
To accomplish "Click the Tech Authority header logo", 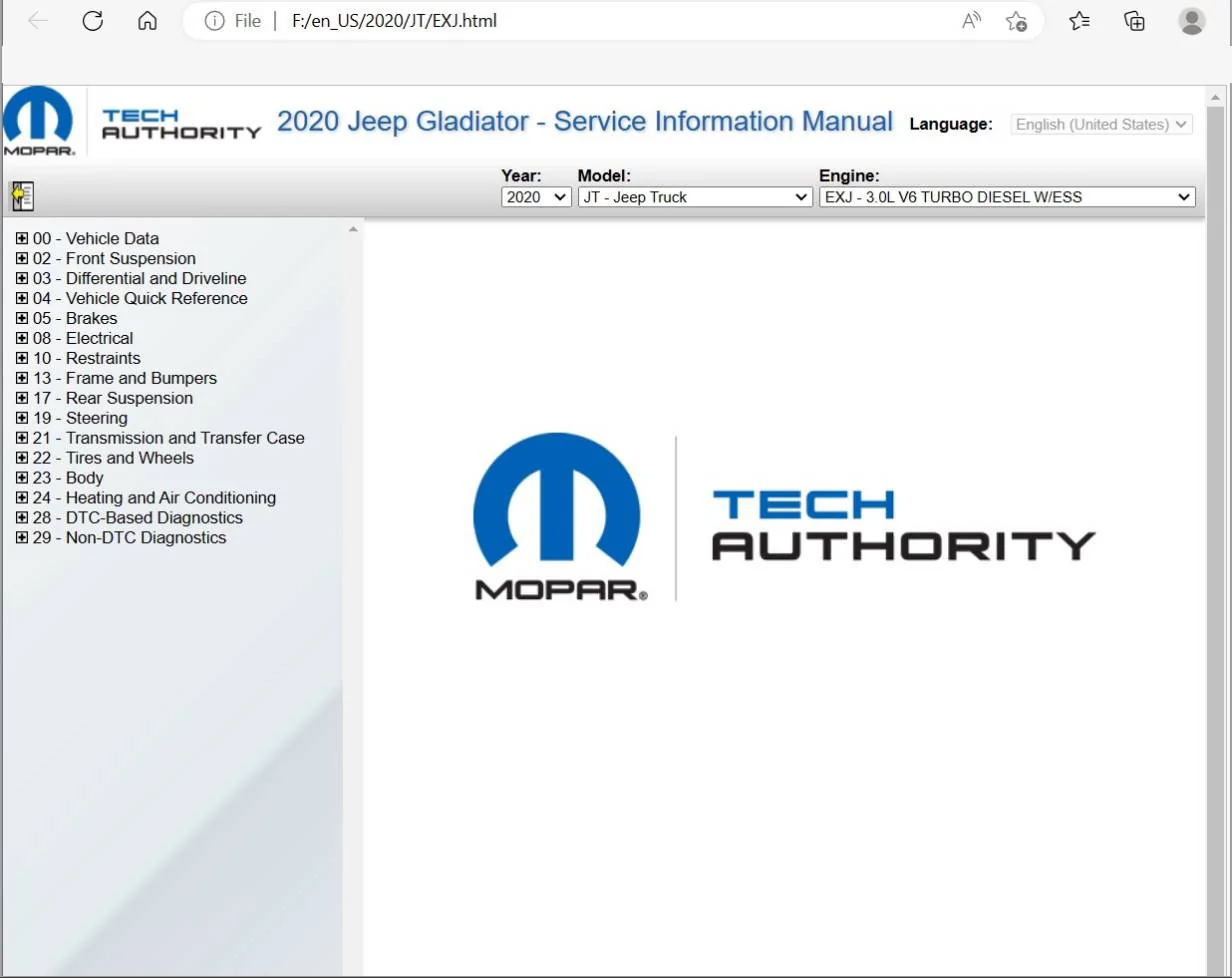I will coord(182,123).
